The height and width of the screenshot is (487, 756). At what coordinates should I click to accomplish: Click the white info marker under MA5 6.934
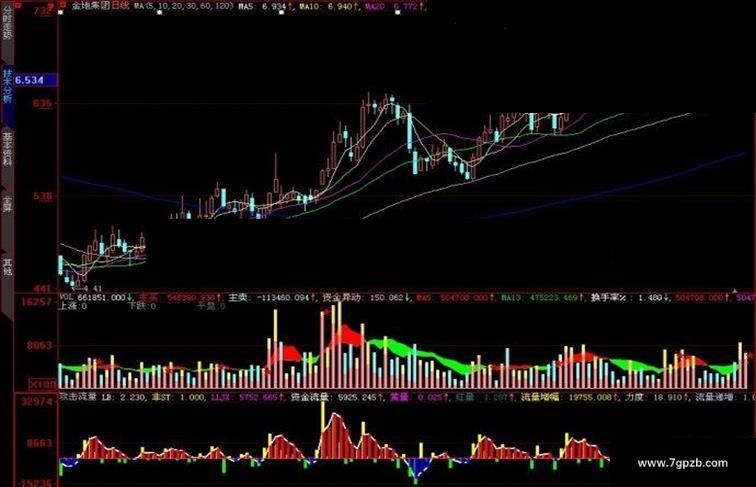(282, 13)
